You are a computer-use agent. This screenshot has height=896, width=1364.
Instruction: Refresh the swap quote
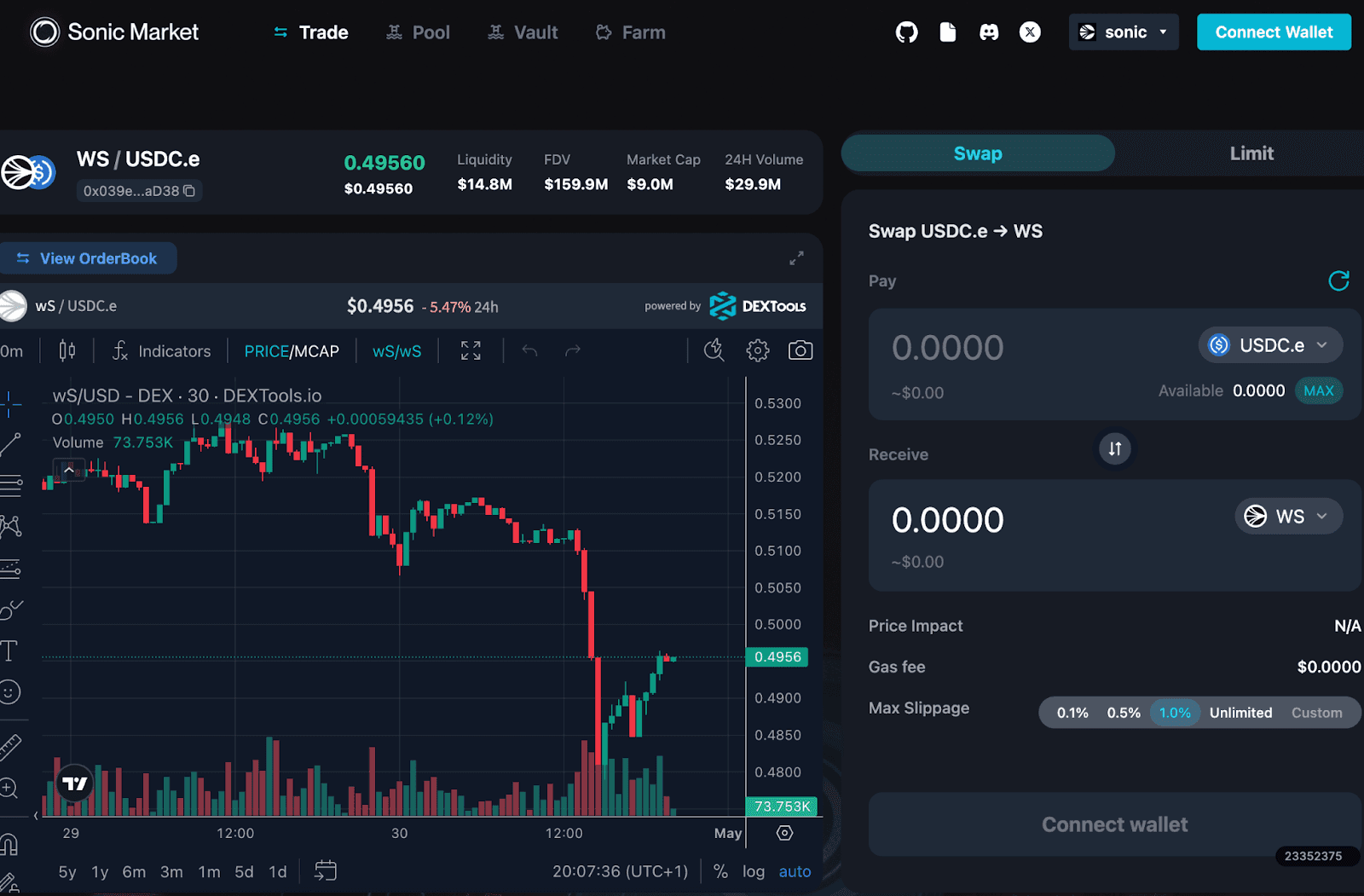point(1338,280)
